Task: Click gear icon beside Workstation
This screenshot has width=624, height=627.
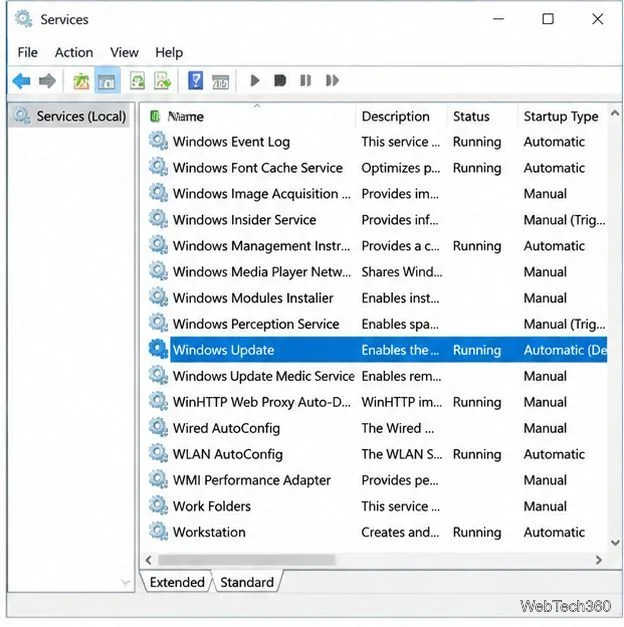Action: [158, 531]
